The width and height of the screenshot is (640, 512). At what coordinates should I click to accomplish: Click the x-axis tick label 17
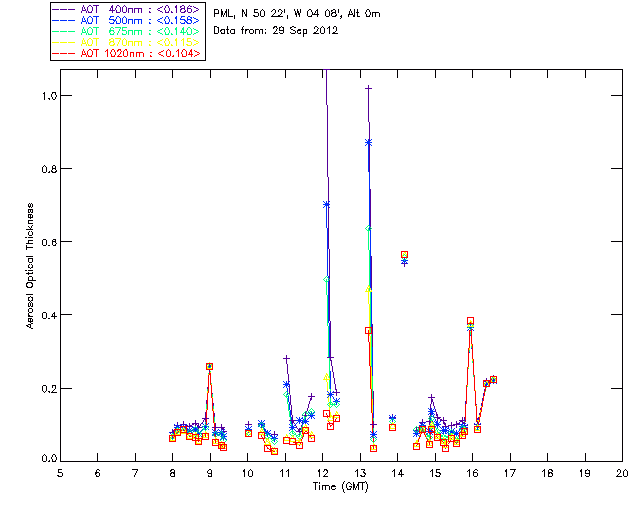510,473
